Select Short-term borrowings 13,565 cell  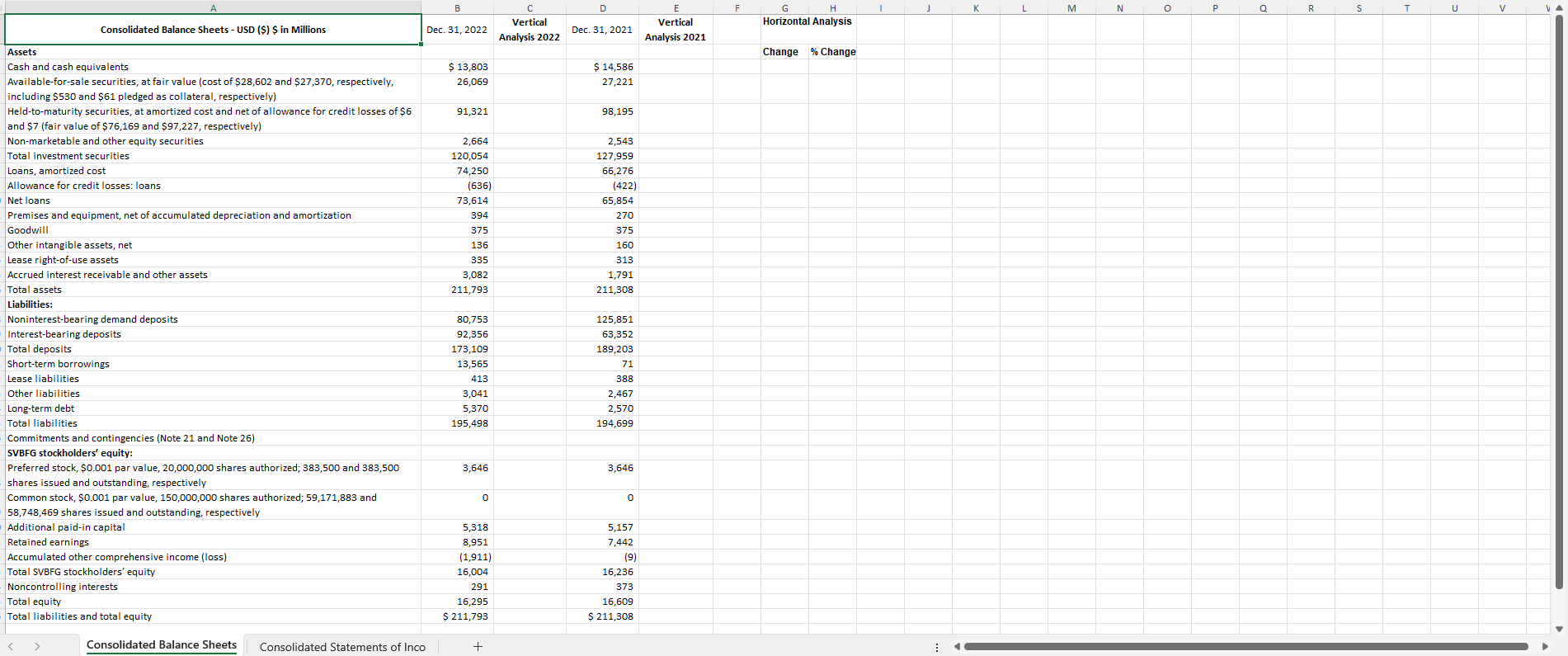457,364
